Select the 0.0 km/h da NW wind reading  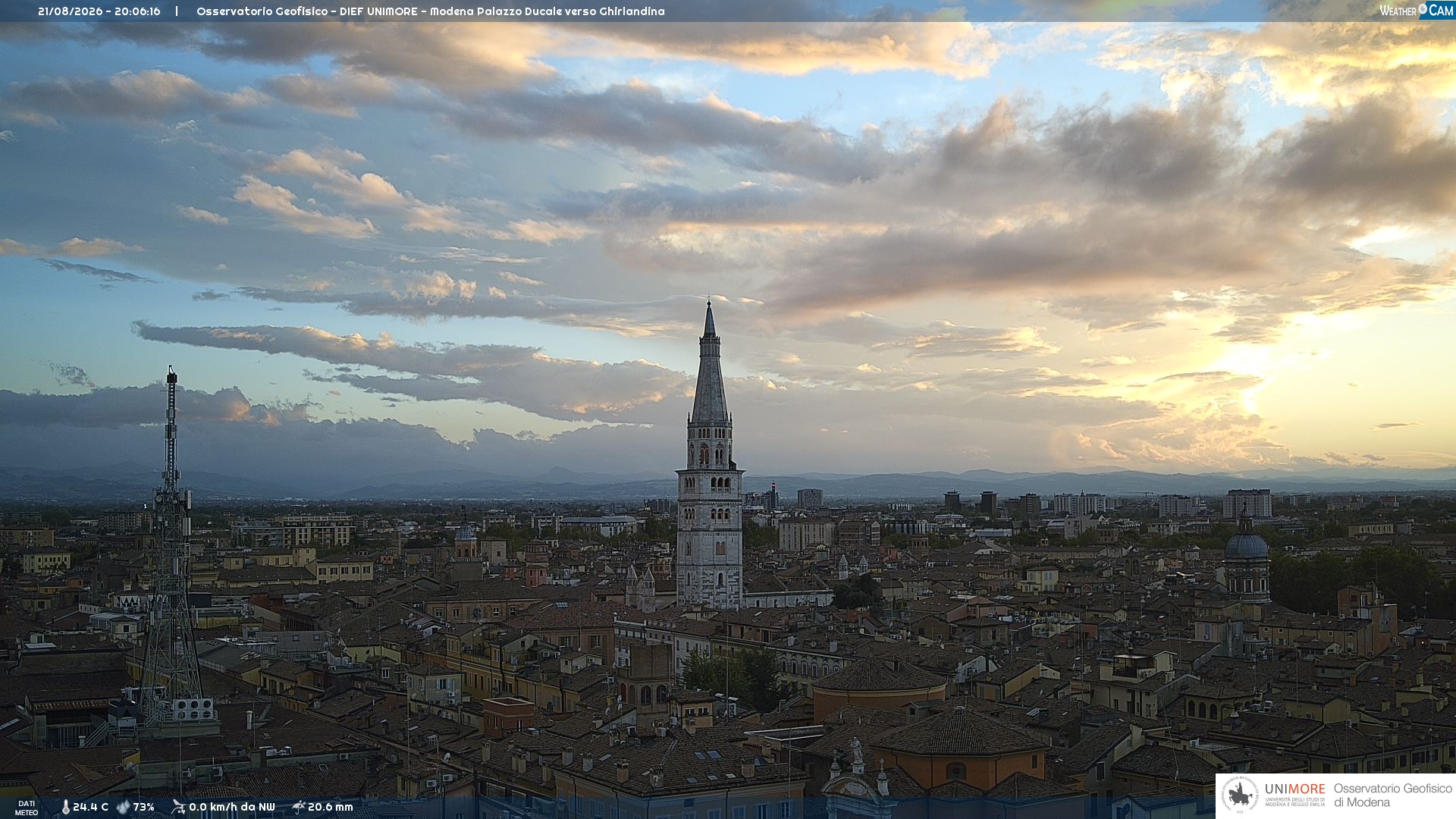pyautogui.click(x=232, y=808)
